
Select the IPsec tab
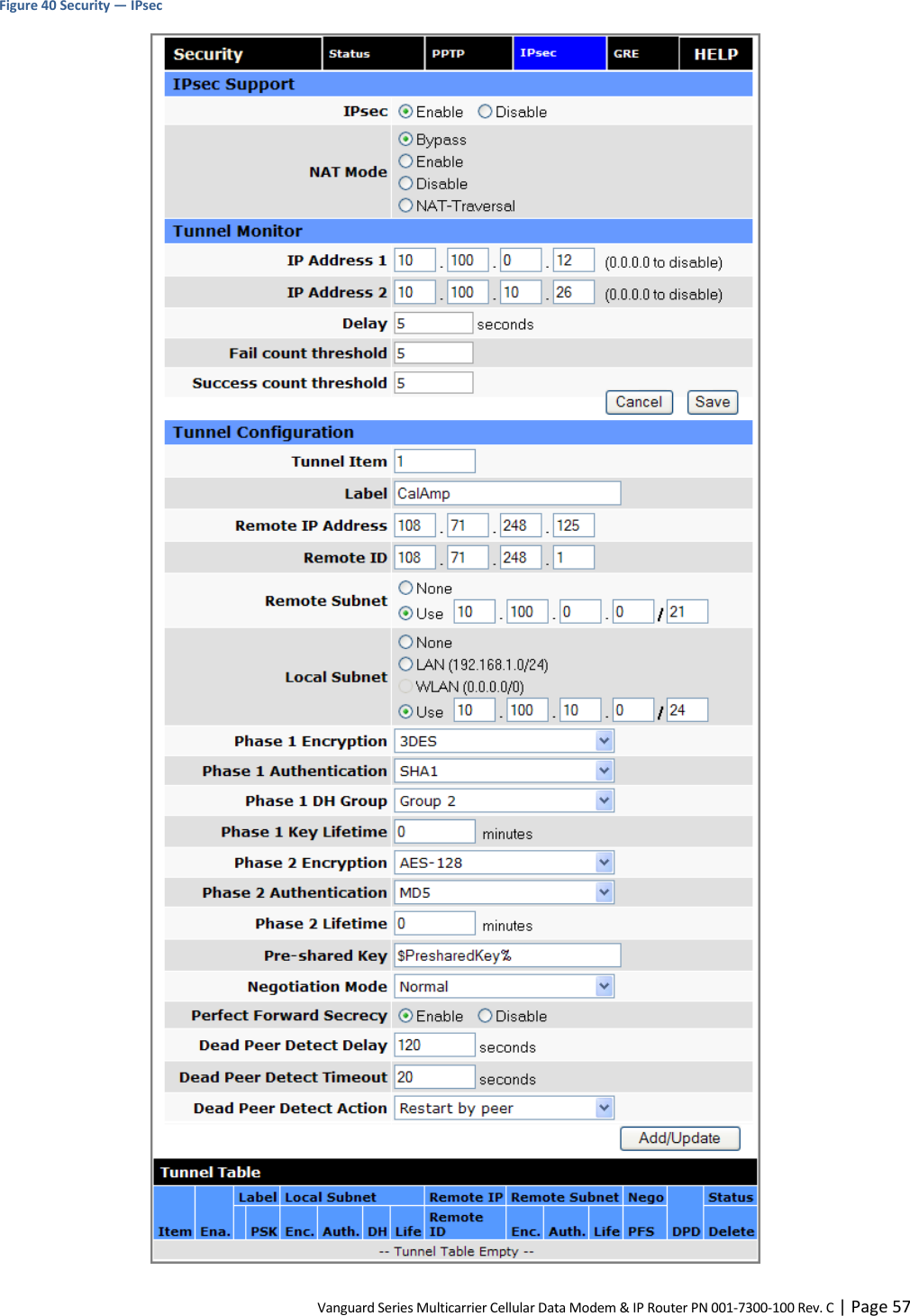pos(560,54)
